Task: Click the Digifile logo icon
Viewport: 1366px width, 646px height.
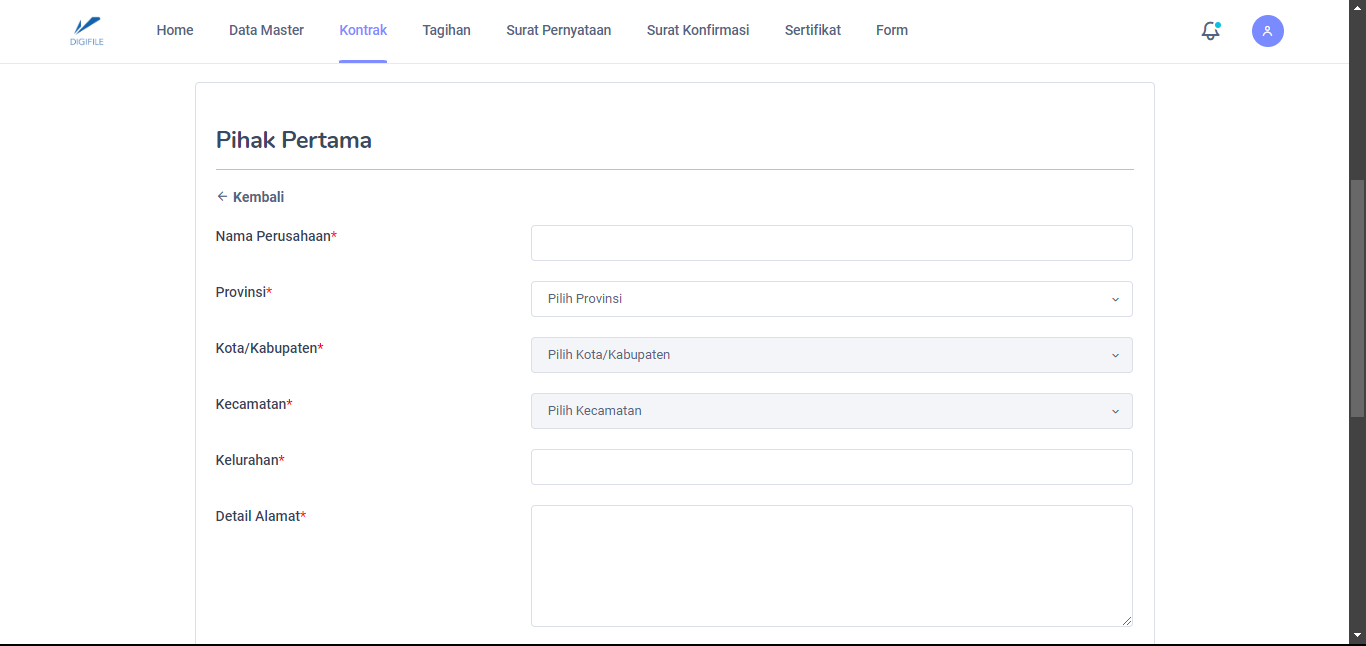Action: click(86, 30)
